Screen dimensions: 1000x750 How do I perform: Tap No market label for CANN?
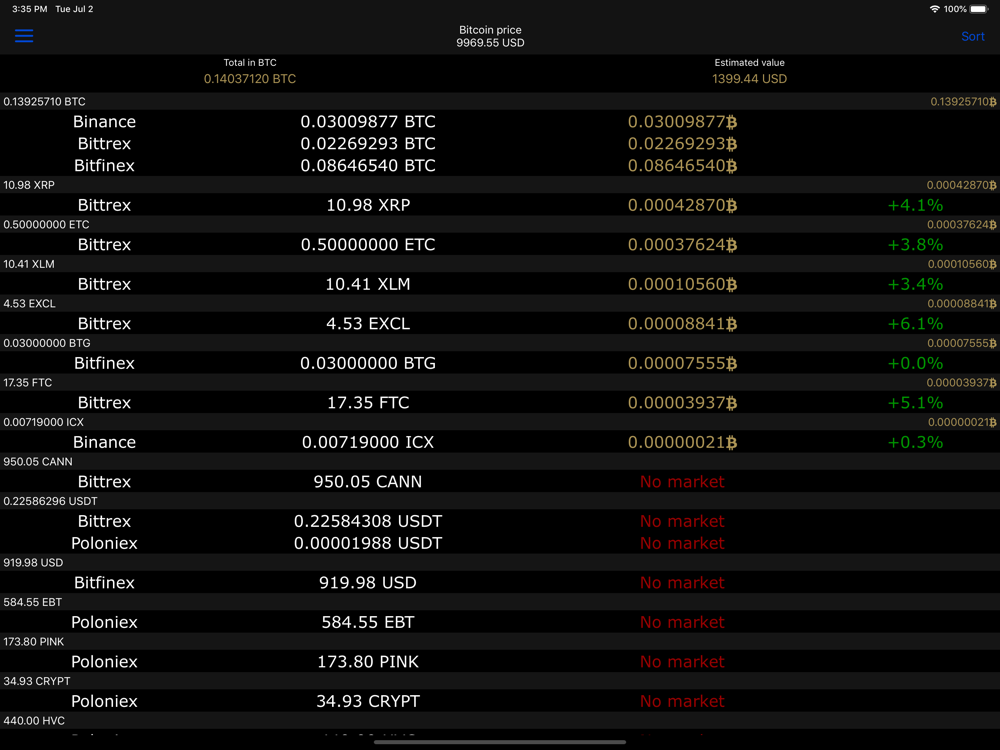[682, 482]
